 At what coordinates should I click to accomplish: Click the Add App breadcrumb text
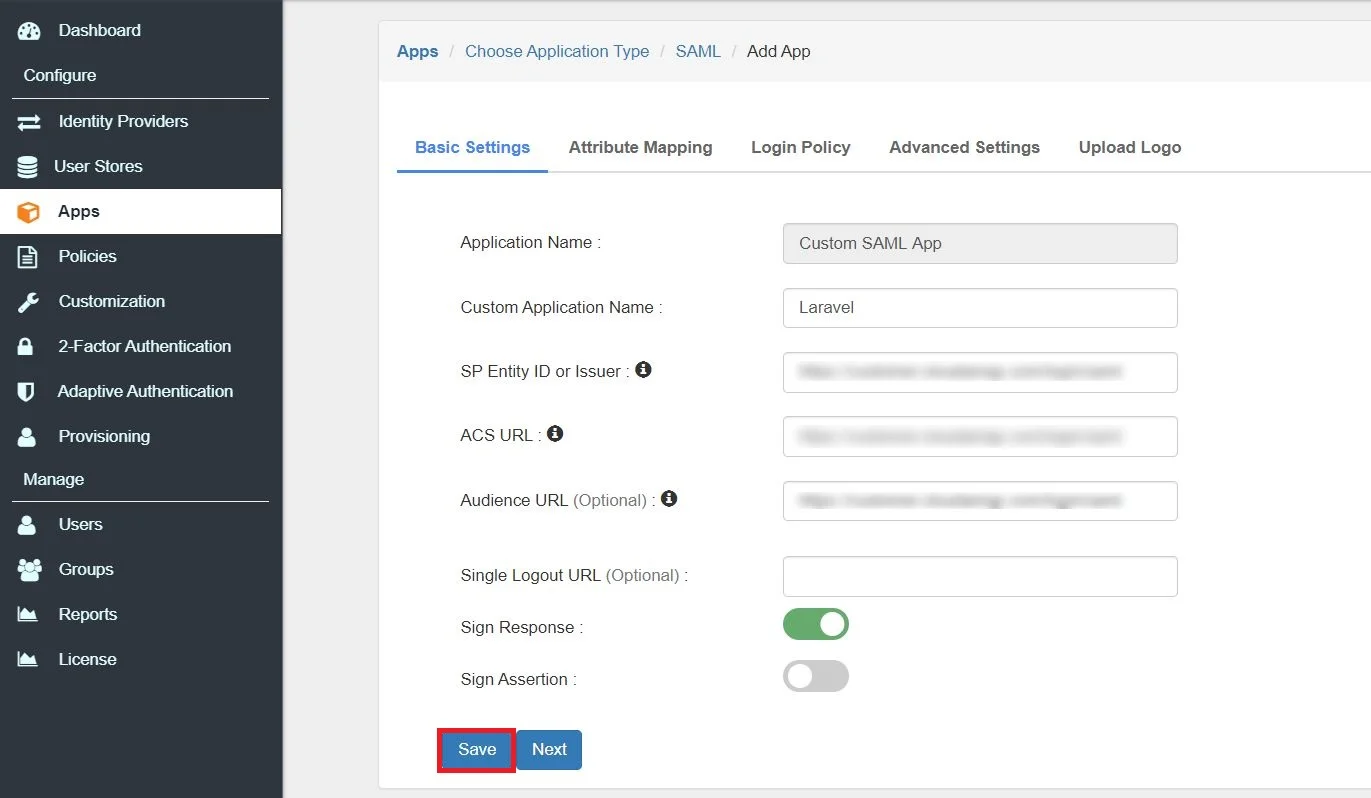(779, 51)
